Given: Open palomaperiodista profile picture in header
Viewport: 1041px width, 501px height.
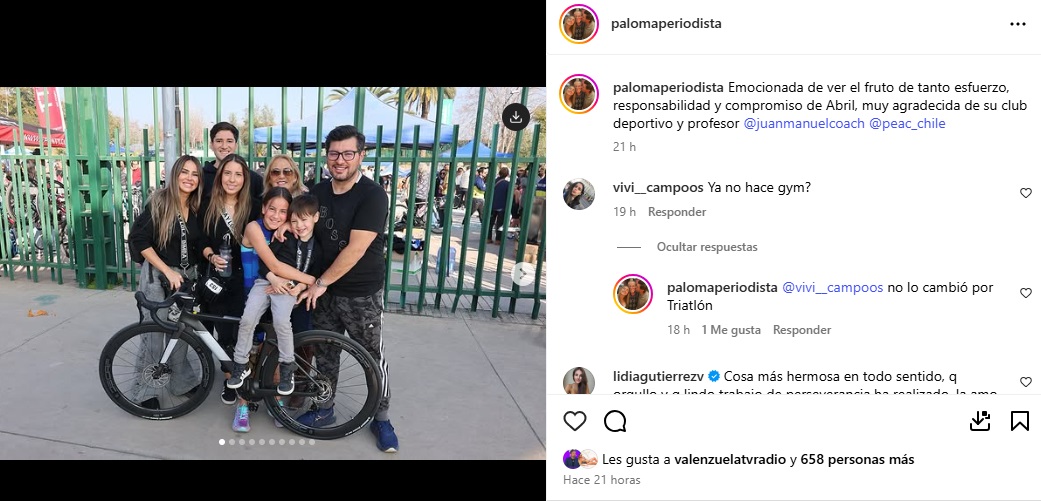Looking at the screenshot, I should click(x=579, y=24).
